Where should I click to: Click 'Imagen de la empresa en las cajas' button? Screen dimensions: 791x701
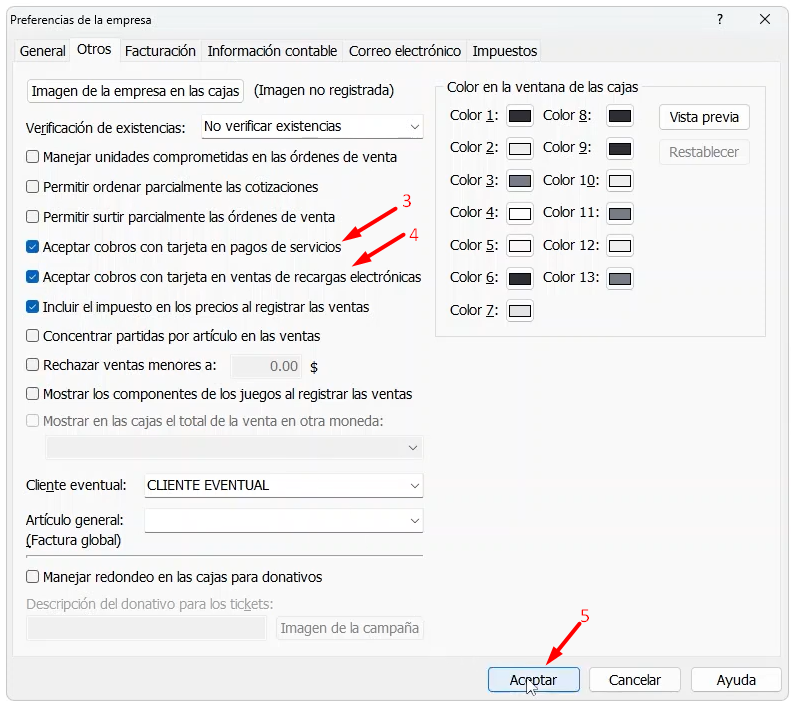tap(135, 91)
